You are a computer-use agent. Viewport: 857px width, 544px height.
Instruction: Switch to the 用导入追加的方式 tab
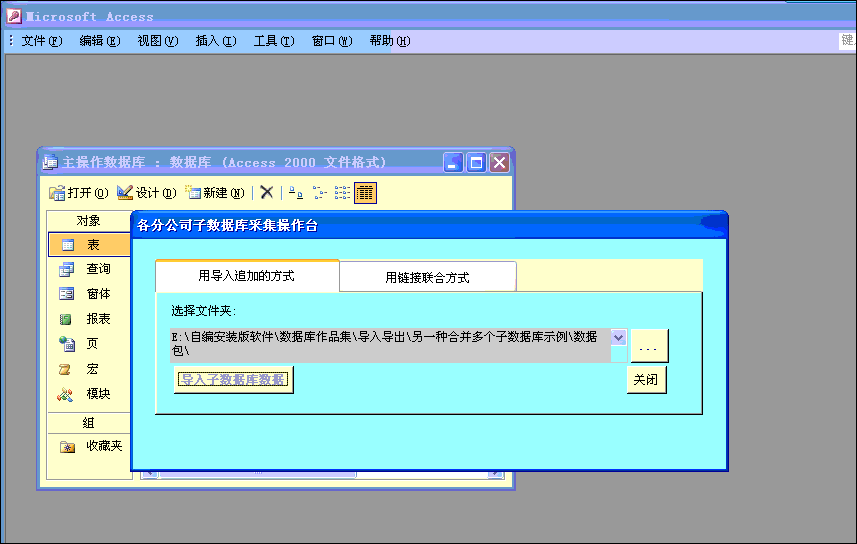click(x=247, y=276)
